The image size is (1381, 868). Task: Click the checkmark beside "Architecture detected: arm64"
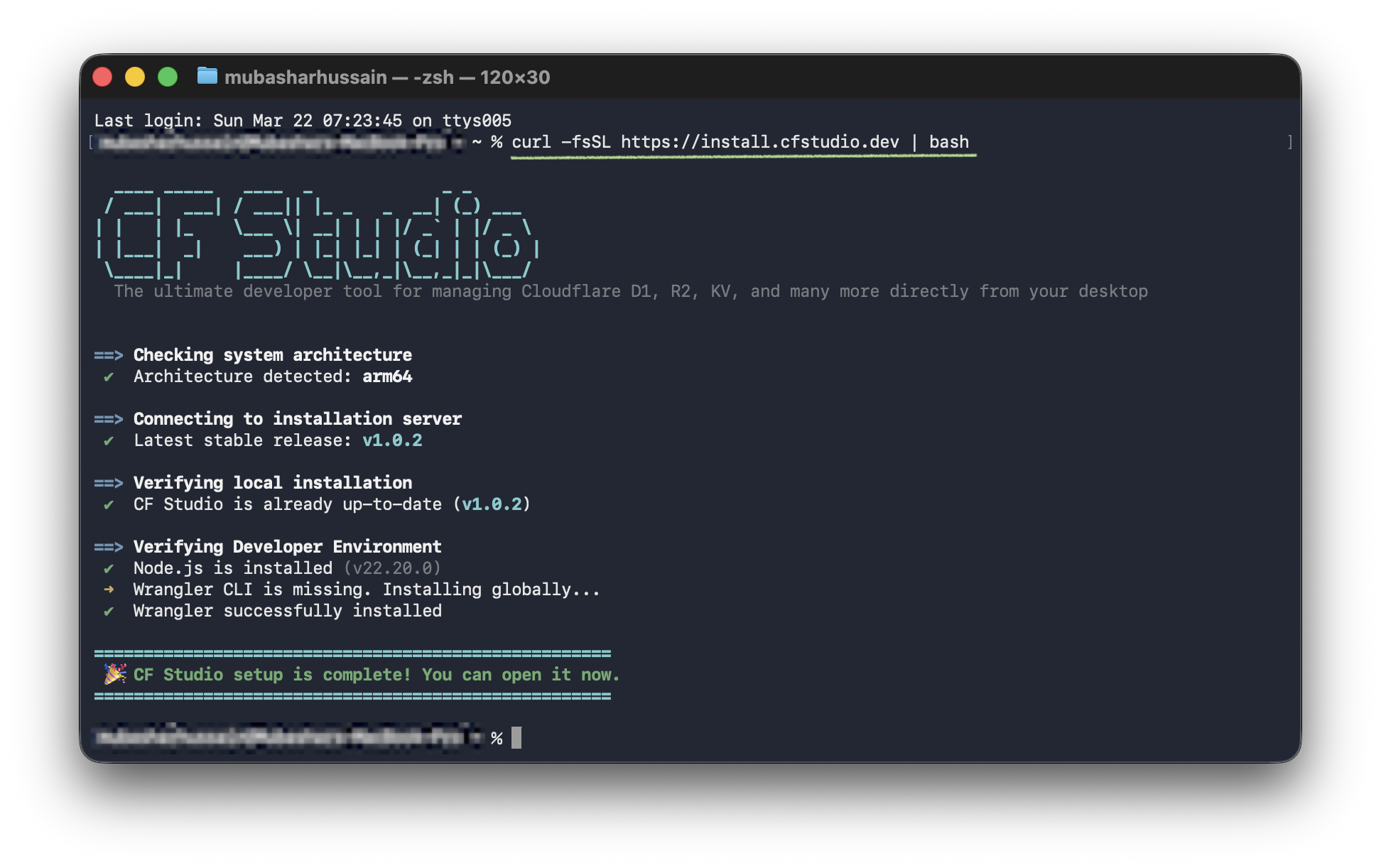tap(109, 376)
